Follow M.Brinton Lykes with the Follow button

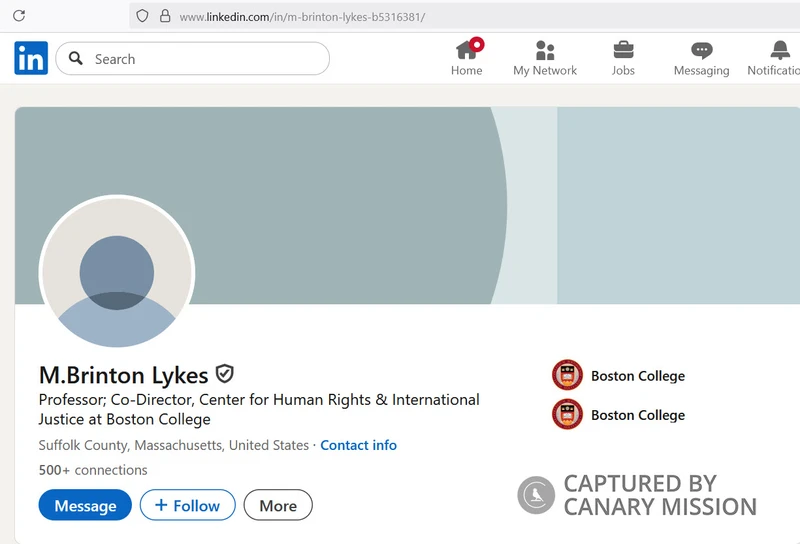click(x=188, y=505)
